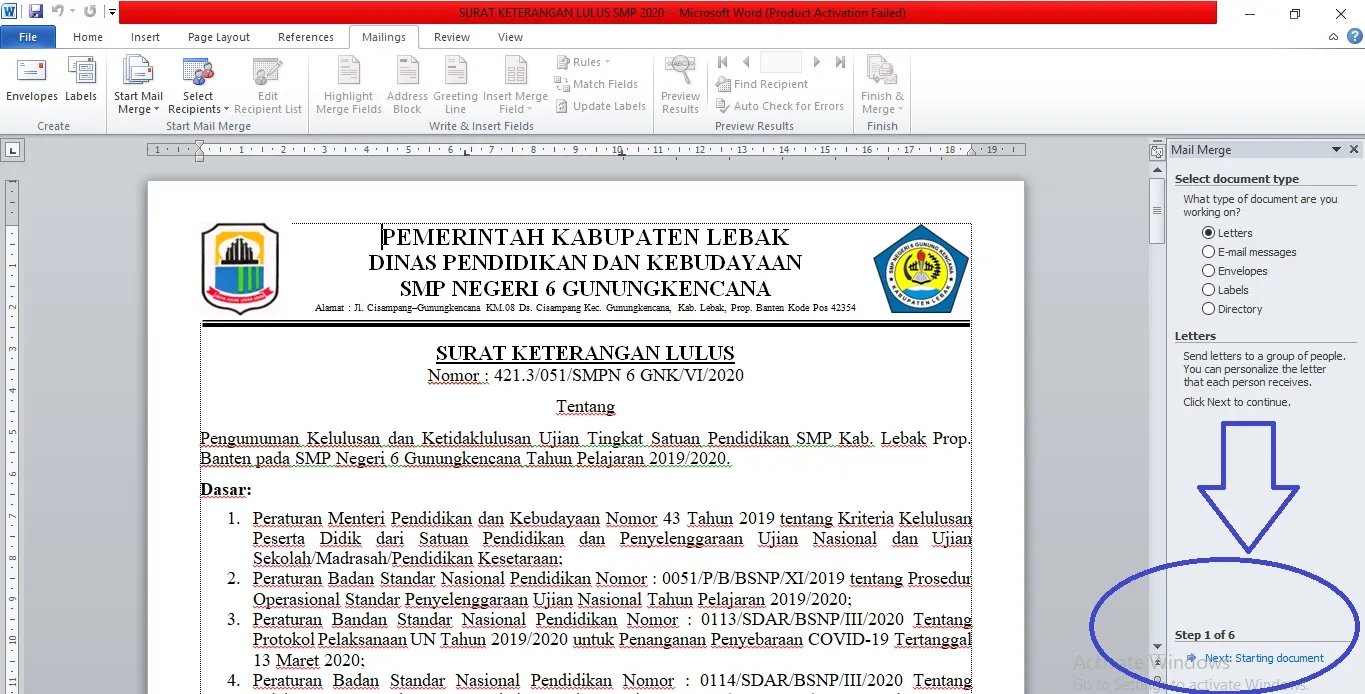Viewport: 1365px width, 694px height.
Task: Select the Directory option
Action: [x=1209, y=308]
